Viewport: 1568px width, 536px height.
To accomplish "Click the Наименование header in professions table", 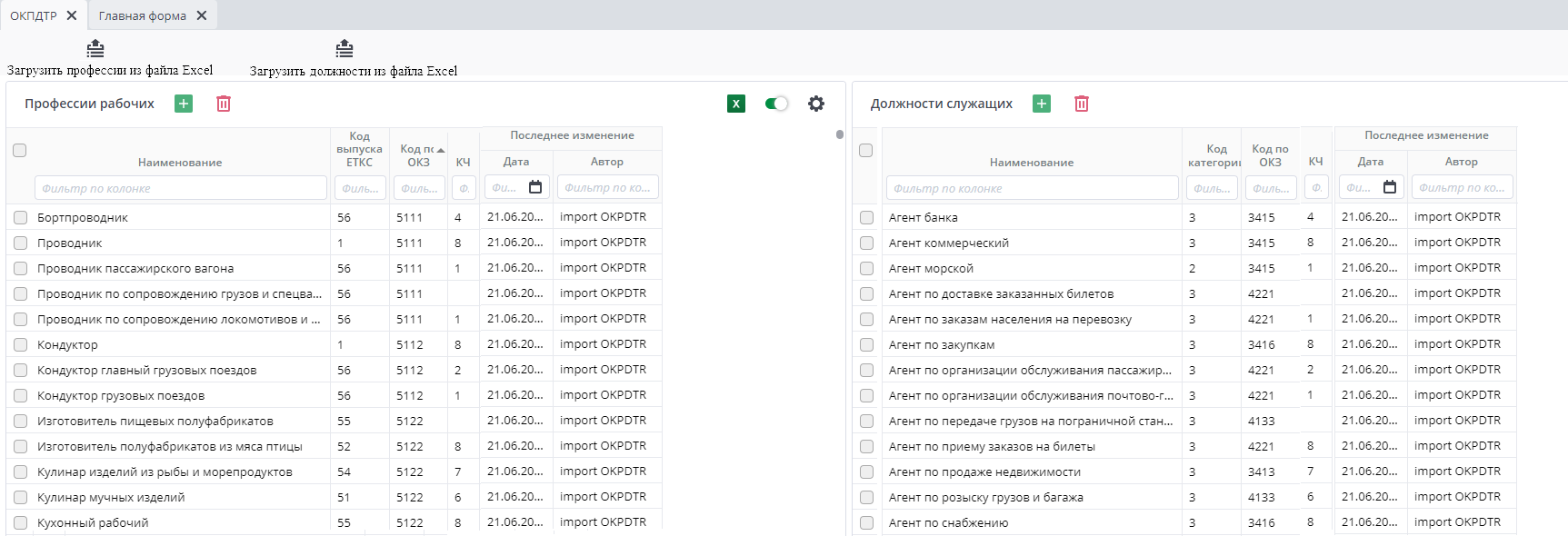I will point(180,163).
